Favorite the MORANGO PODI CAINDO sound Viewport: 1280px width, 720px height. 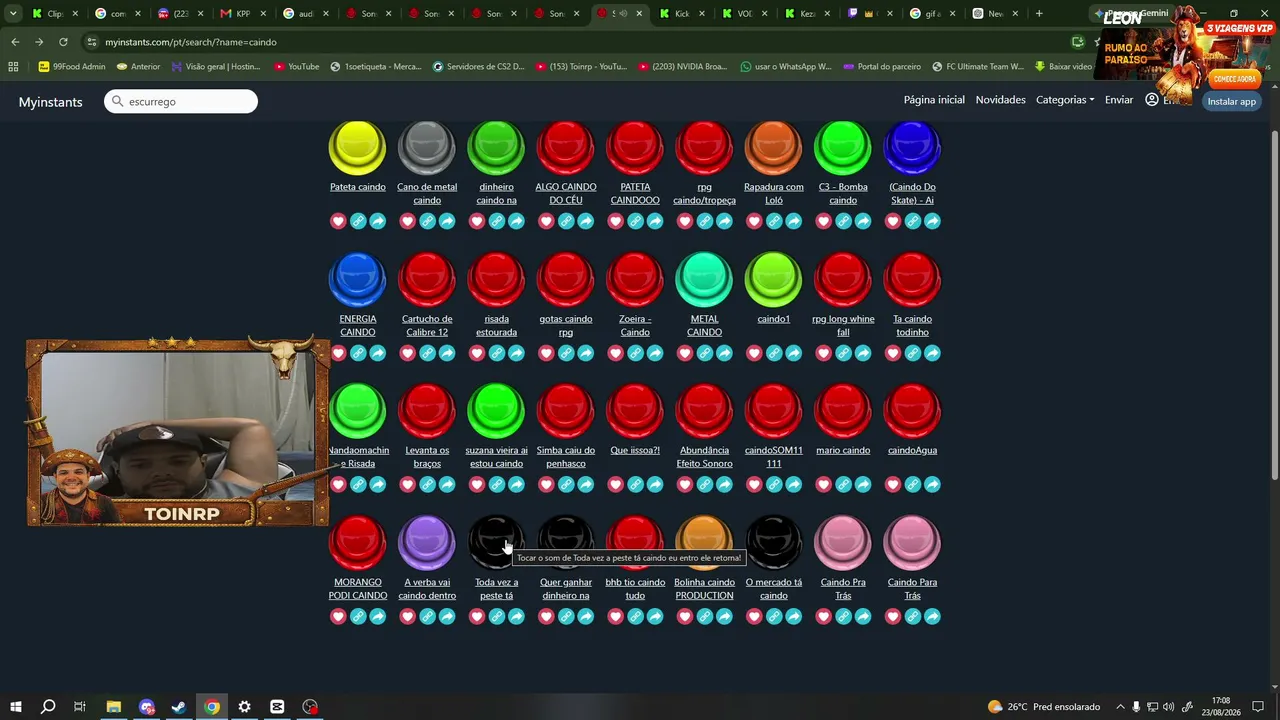[x=338, y=617]
